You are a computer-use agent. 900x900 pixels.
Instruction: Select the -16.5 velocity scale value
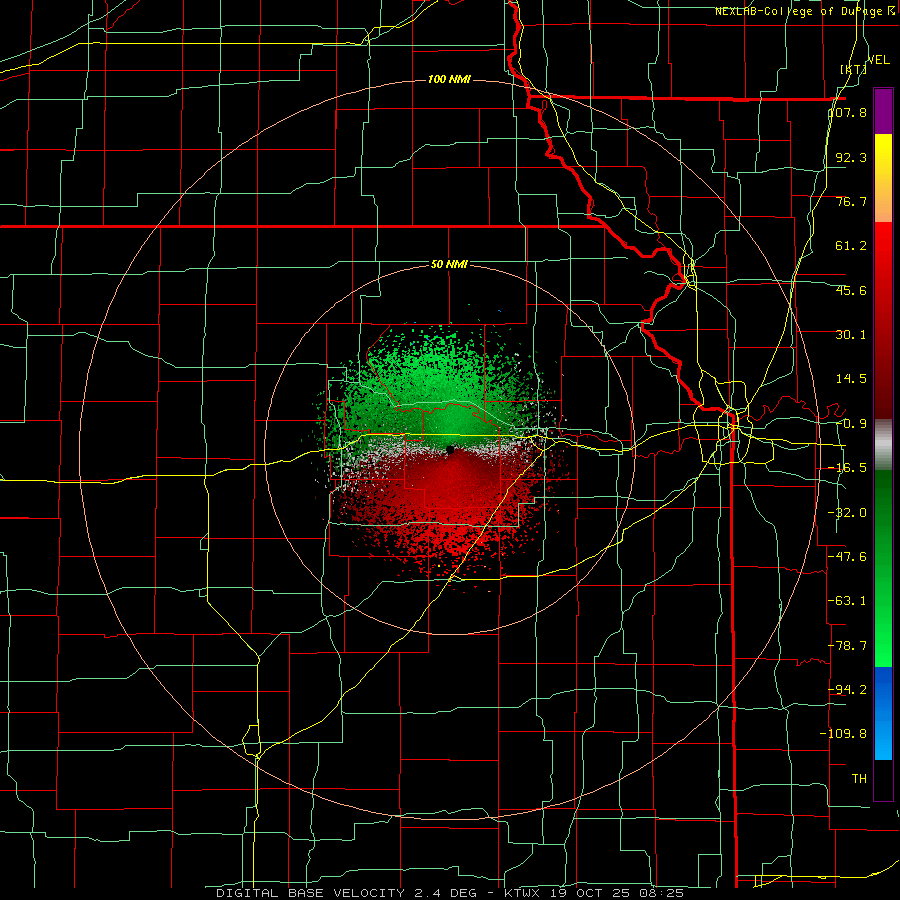(x=848, y=468)
